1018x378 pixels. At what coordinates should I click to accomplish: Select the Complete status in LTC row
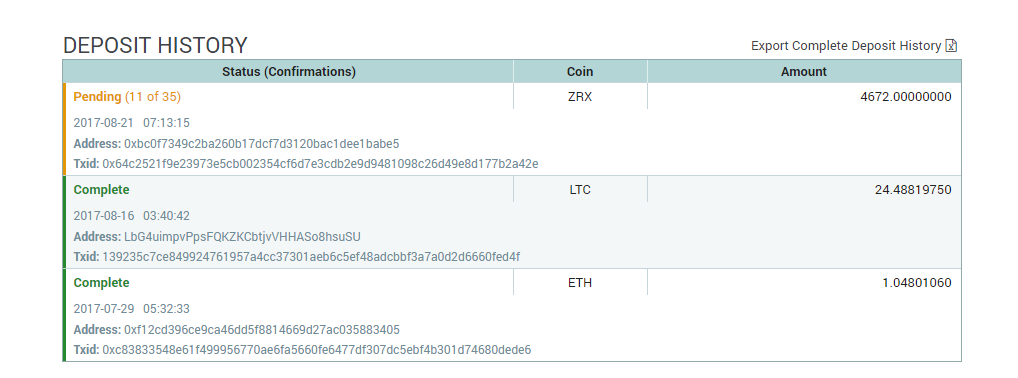pos(101,190)
